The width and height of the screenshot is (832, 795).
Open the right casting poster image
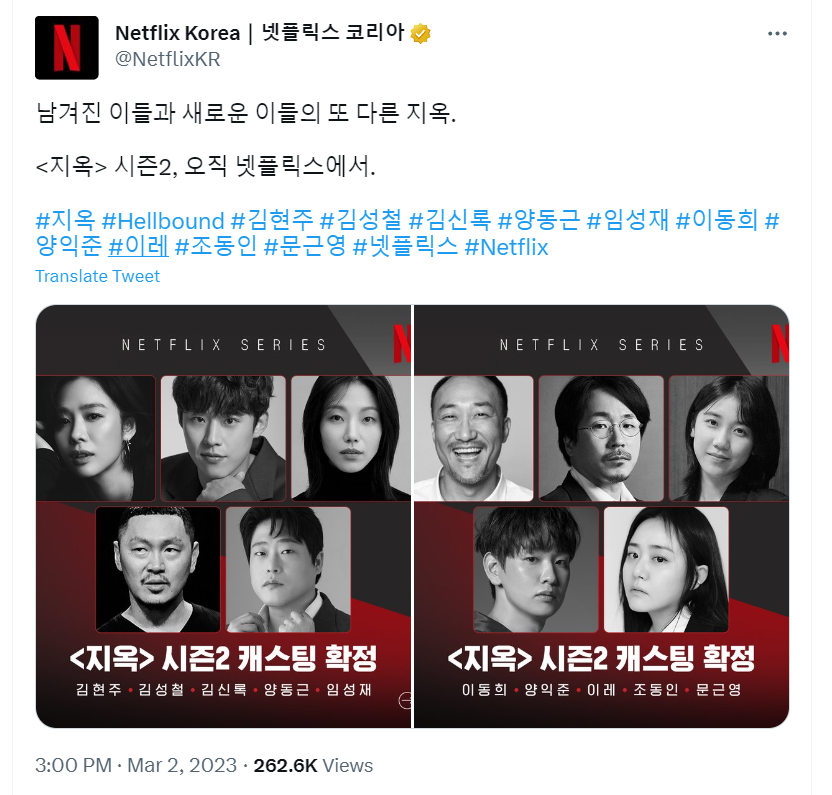coord(601,516)
